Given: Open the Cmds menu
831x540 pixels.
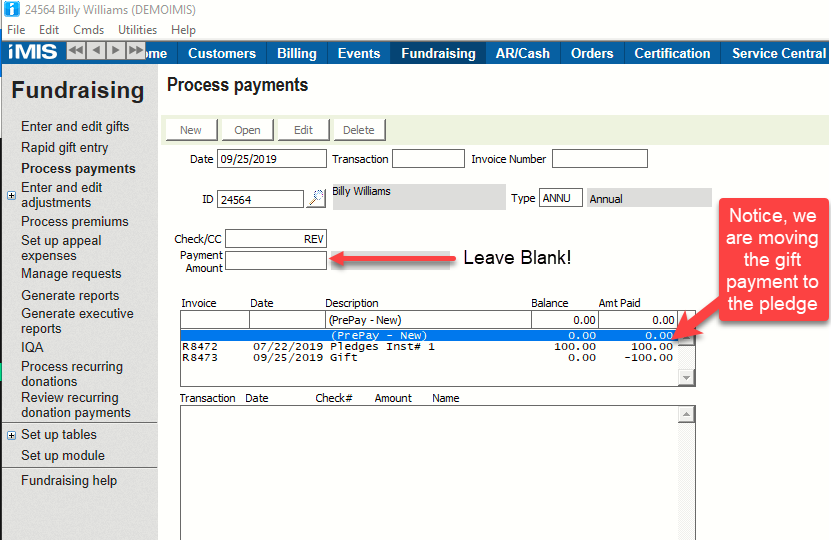Looking at the screenshot, I should click(x=88, y=30).
